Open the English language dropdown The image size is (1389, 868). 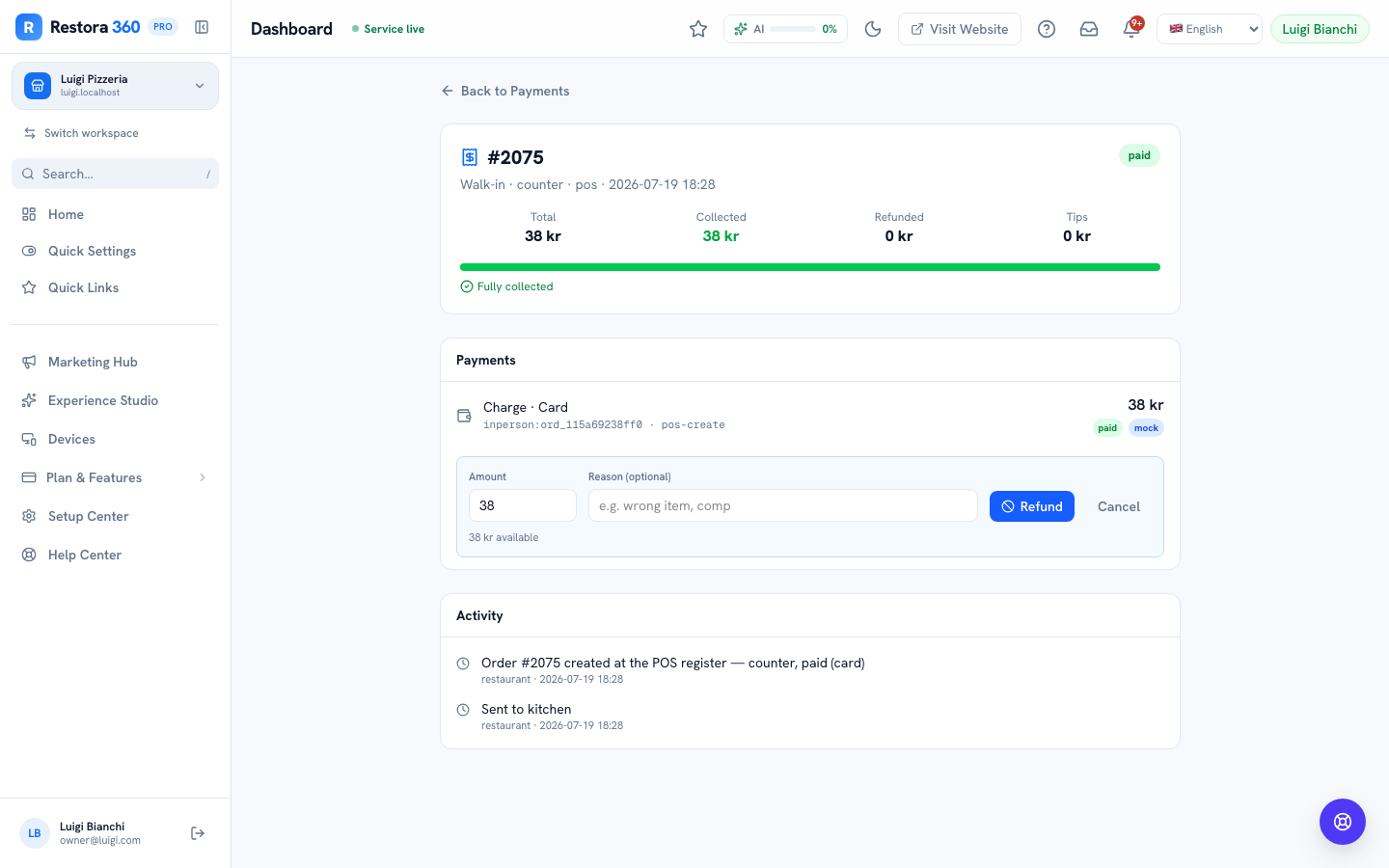coord(1210,29)
